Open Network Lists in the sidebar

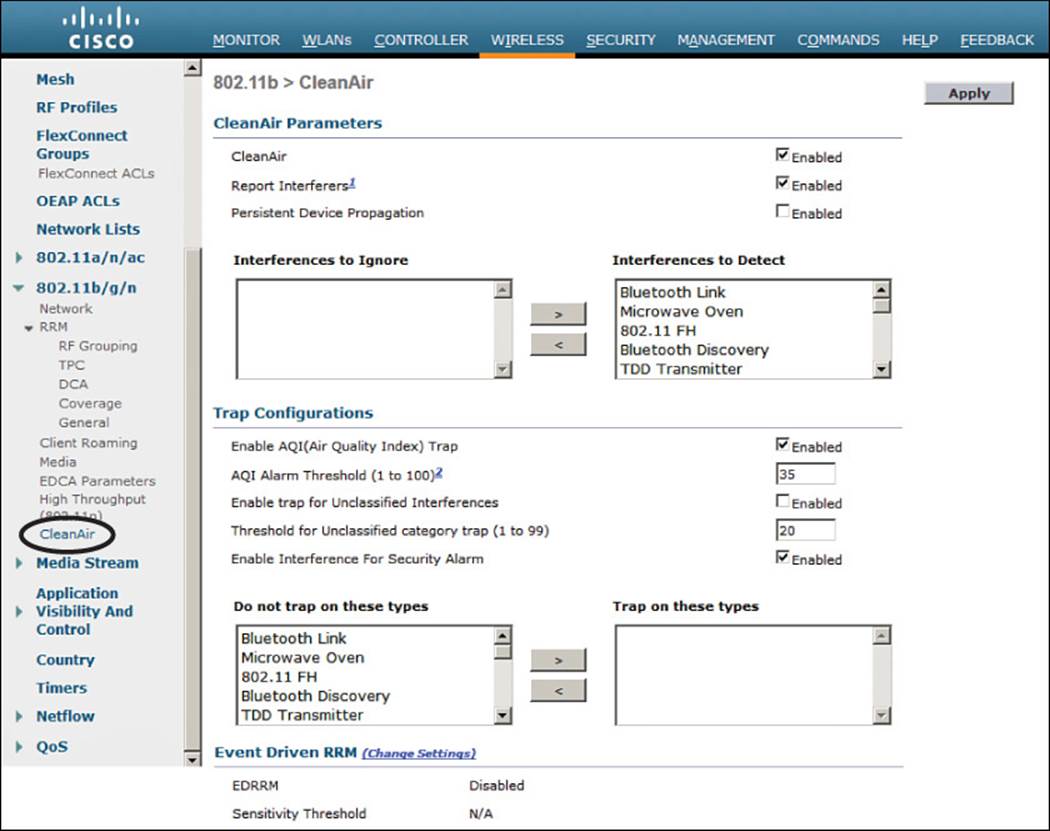click(x=88, y=229)
